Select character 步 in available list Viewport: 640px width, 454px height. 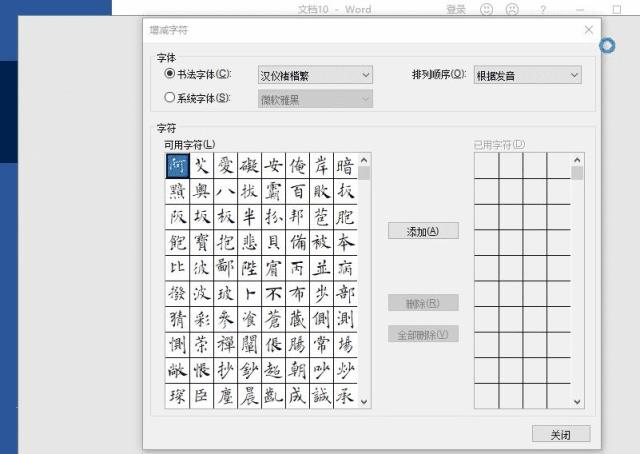click(321, 294)
